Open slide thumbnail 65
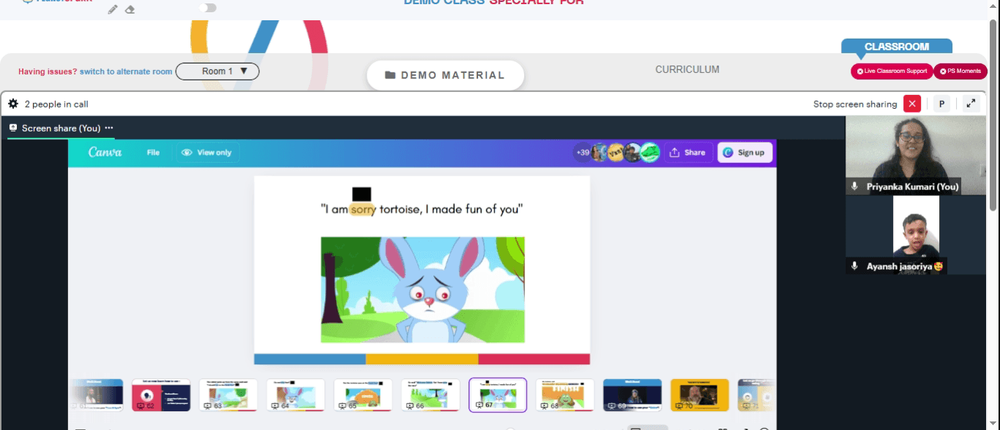 (363, 395)
